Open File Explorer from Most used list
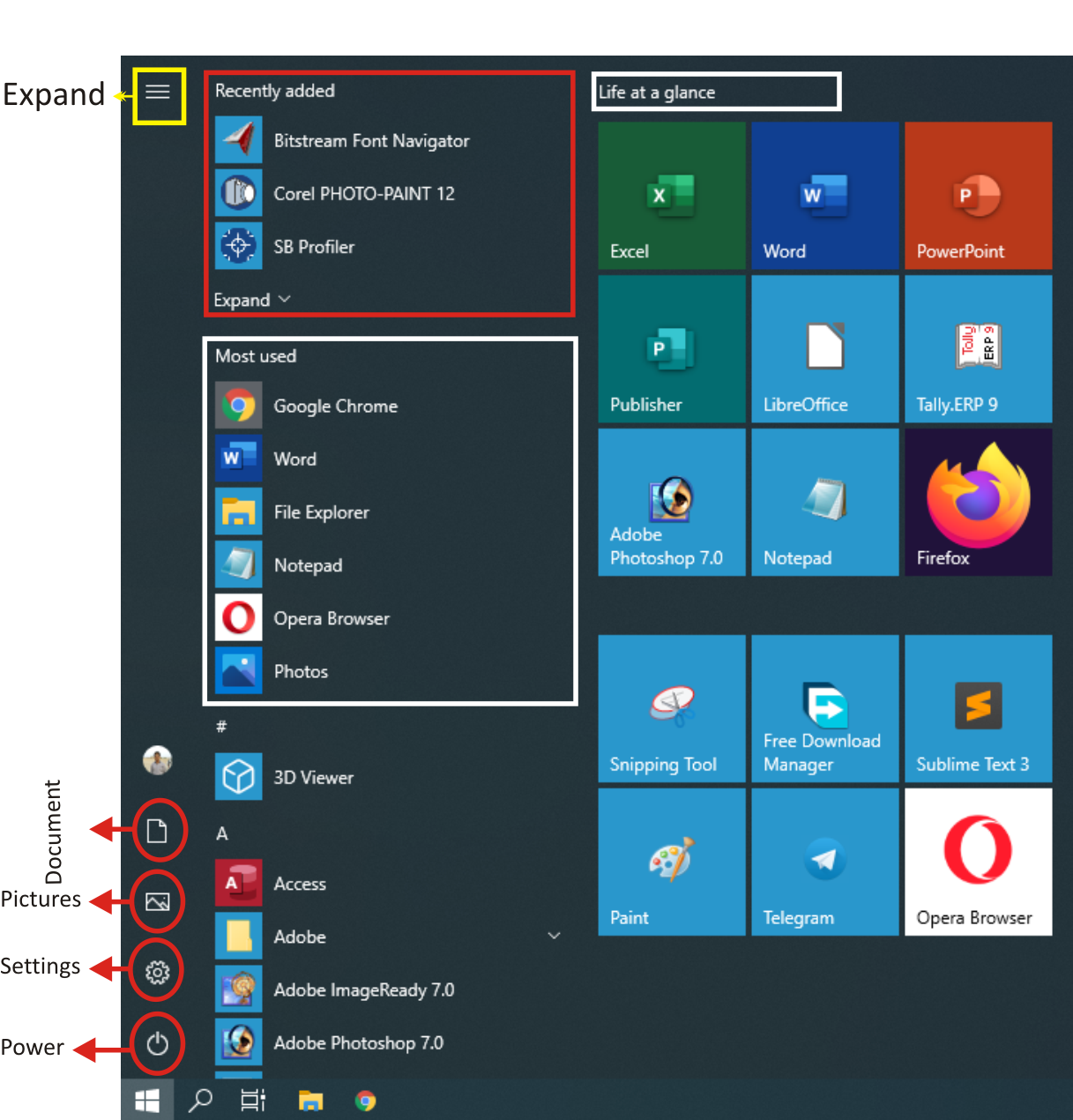 coord(391,511)
